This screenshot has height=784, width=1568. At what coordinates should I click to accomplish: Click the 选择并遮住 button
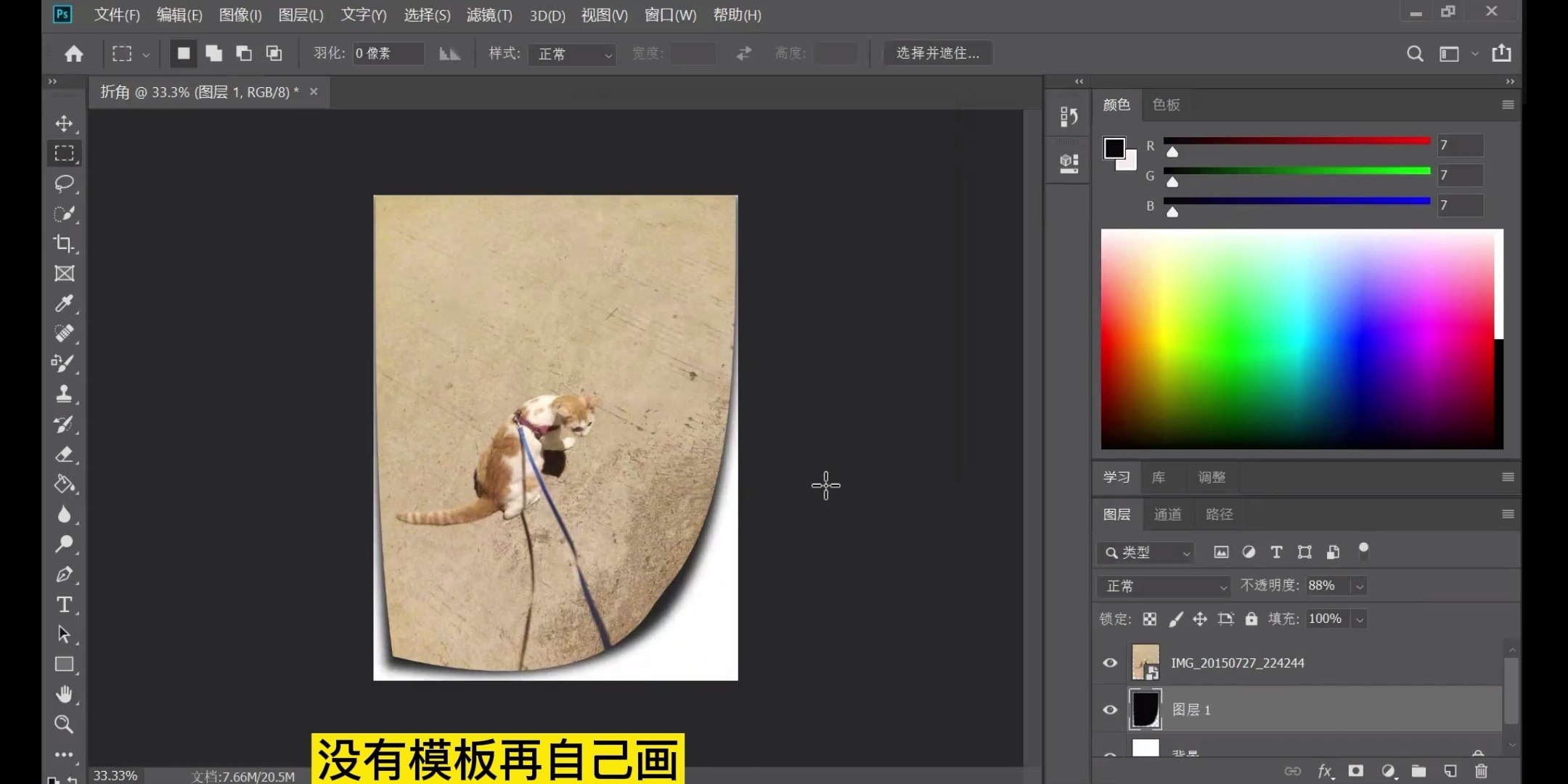pos(937,54)
